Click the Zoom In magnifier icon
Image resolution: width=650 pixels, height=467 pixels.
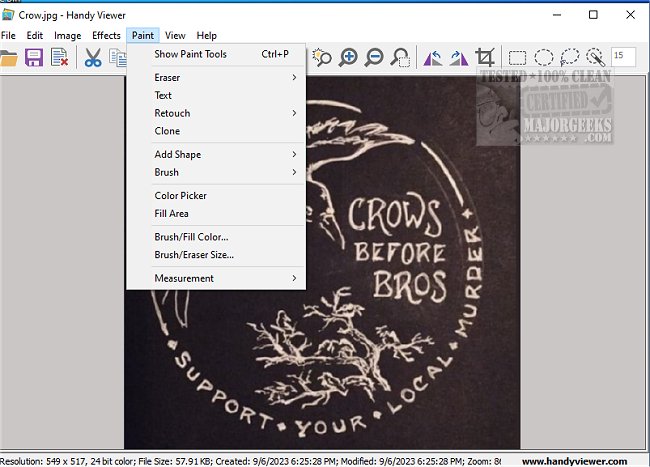(348, 58)
